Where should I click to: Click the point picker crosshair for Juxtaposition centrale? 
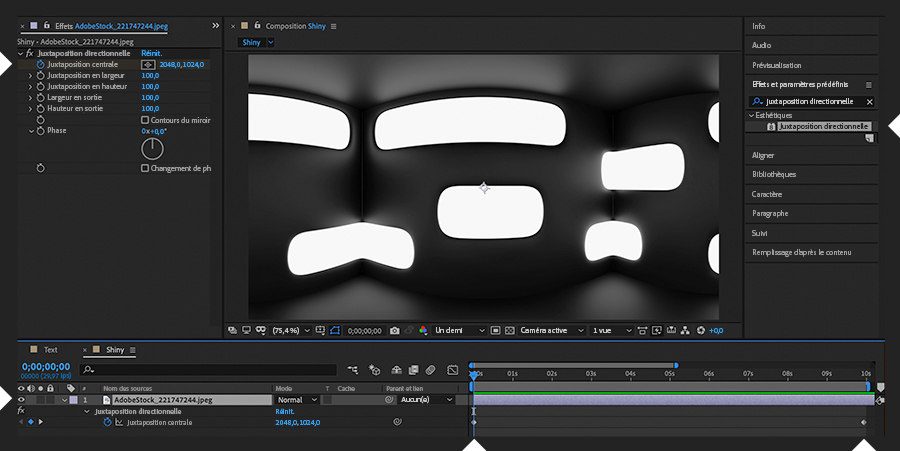pyautogui.click(x=148, y=64)
